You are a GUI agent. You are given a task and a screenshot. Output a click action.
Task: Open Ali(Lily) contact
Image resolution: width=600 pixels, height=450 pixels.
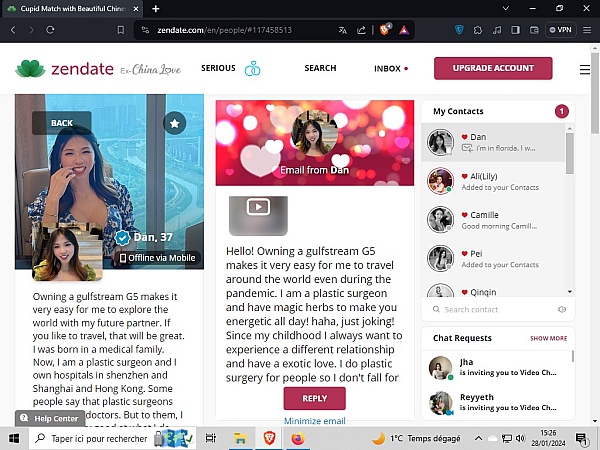tap(493, 181)
